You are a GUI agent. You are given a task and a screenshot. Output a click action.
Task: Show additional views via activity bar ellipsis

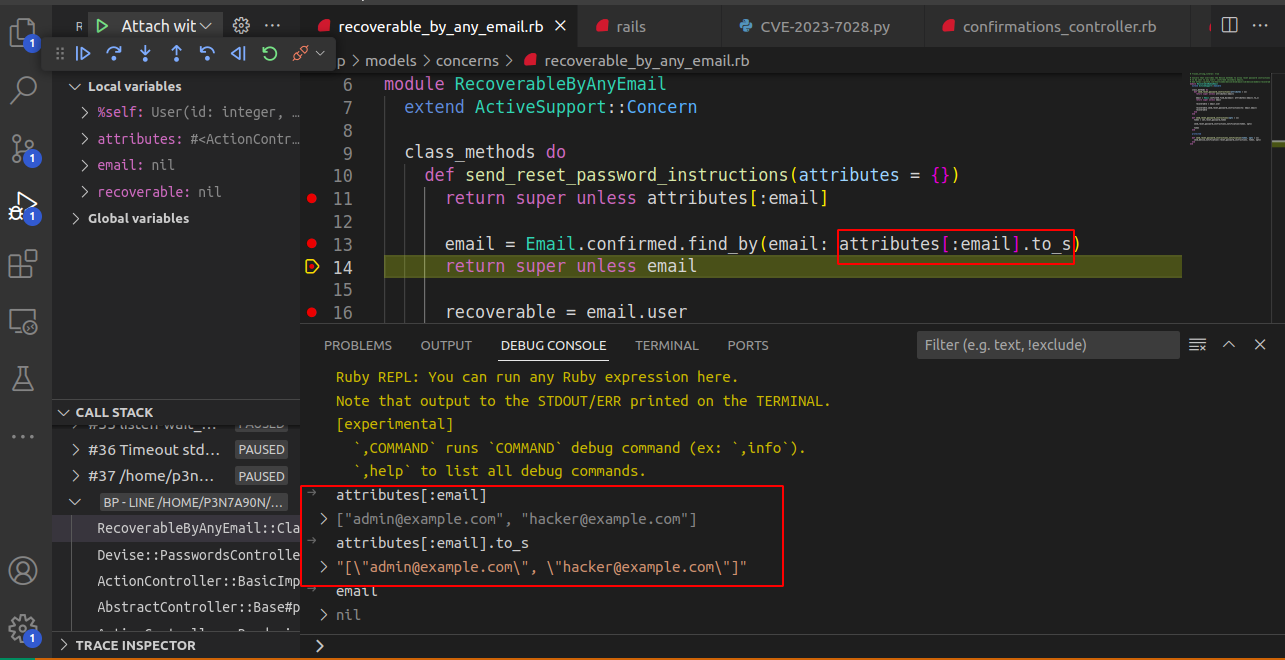[22, 436]
